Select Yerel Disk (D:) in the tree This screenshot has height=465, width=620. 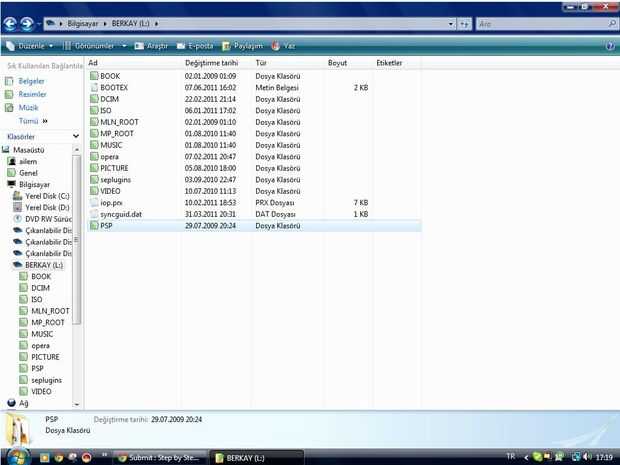pos(47,207)
